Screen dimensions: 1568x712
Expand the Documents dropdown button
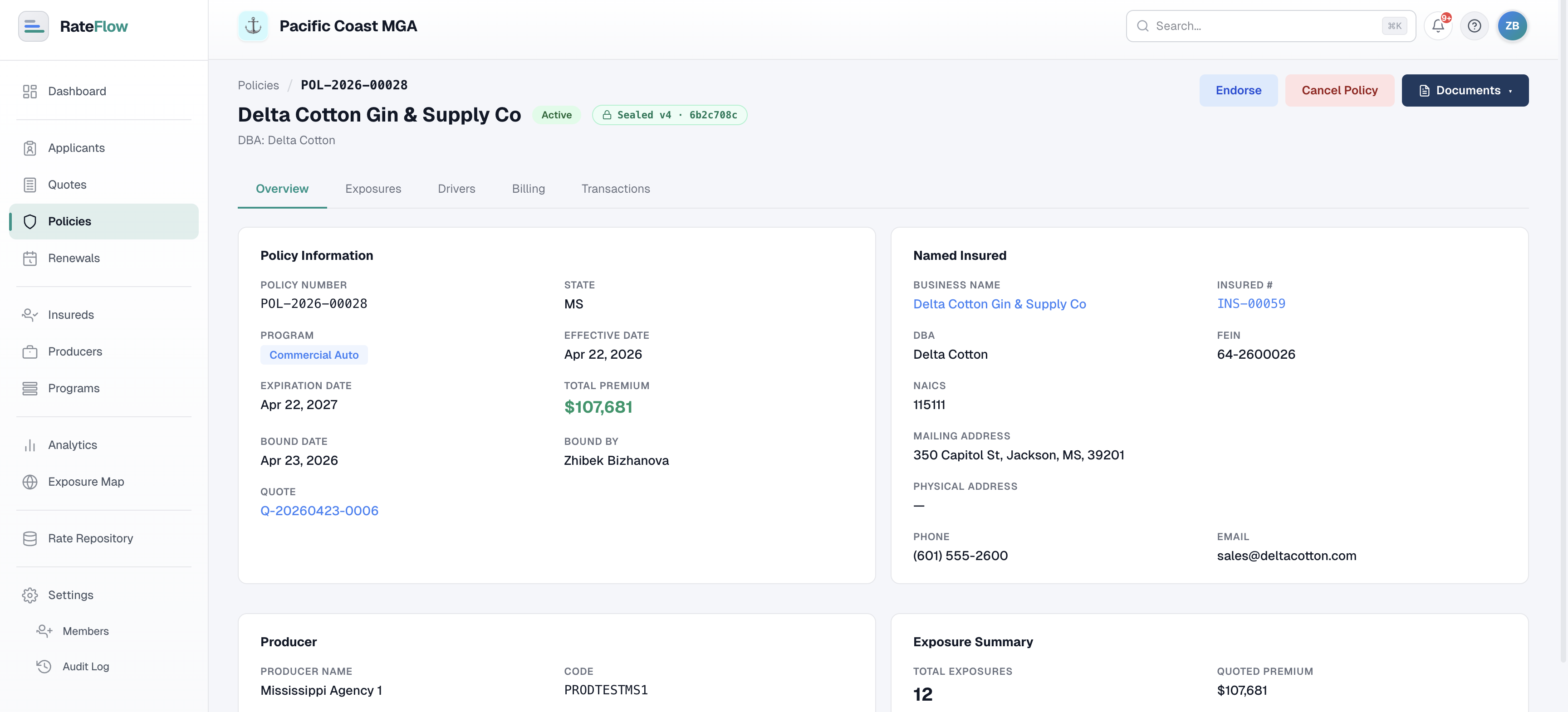pyautogui.click(x=1465, y=91)
